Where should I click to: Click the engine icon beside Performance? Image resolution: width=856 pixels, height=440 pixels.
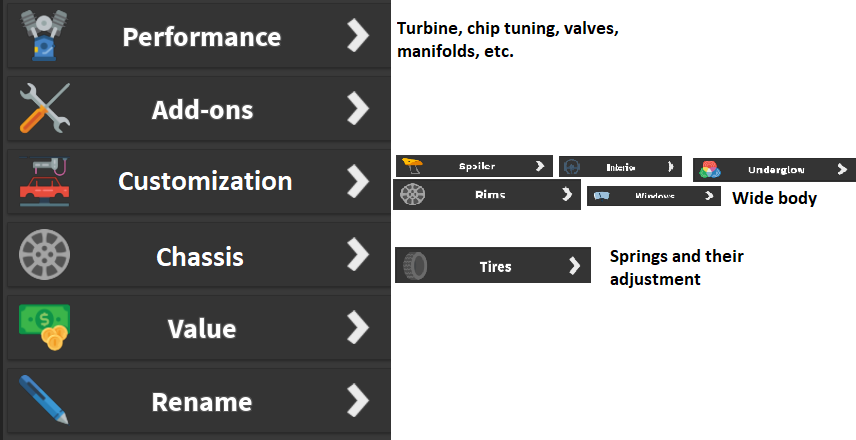pyautogui.click(x=44, y=36)
